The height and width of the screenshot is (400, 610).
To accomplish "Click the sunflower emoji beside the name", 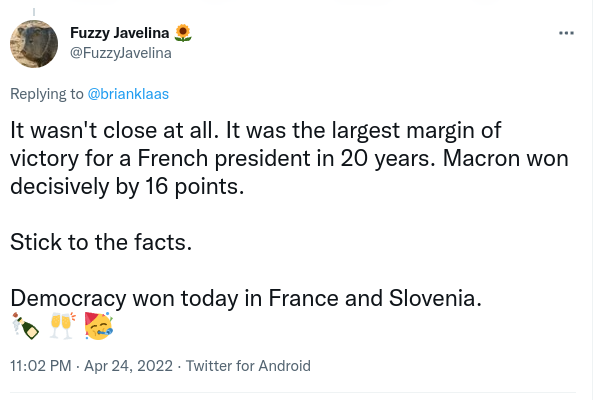I will tap(183, 33).
